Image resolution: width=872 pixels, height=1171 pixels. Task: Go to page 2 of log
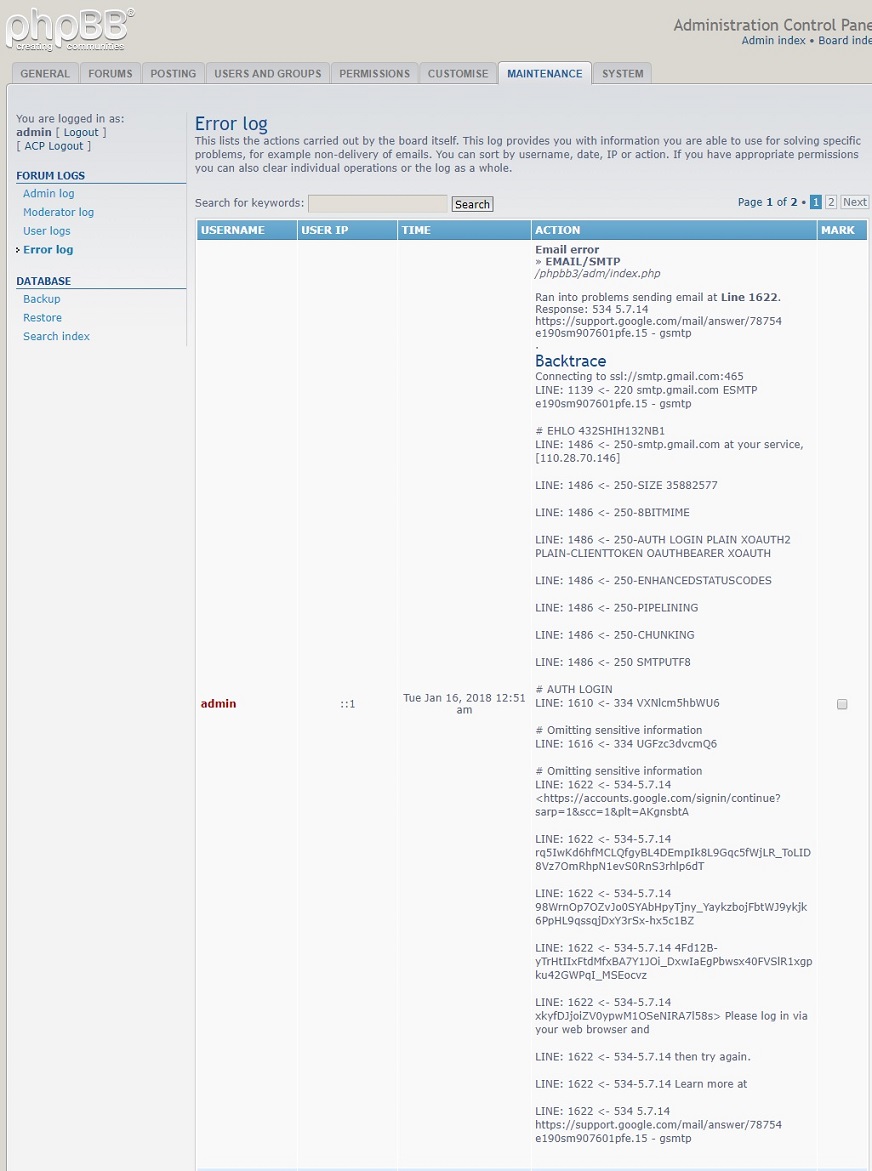click(x=830, y=202)
